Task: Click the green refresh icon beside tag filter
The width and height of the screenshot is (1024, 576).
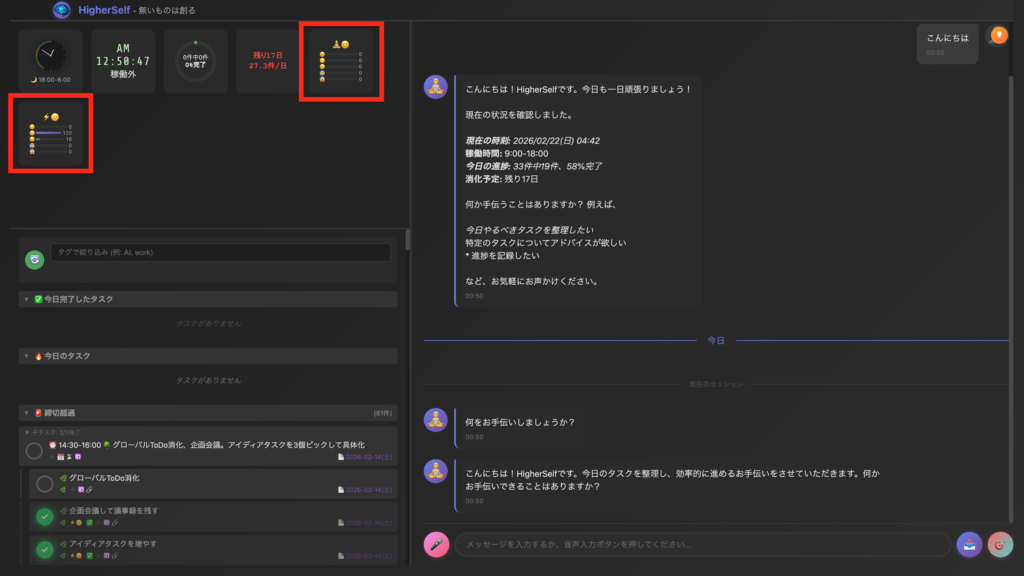Action: pos(35,260)
